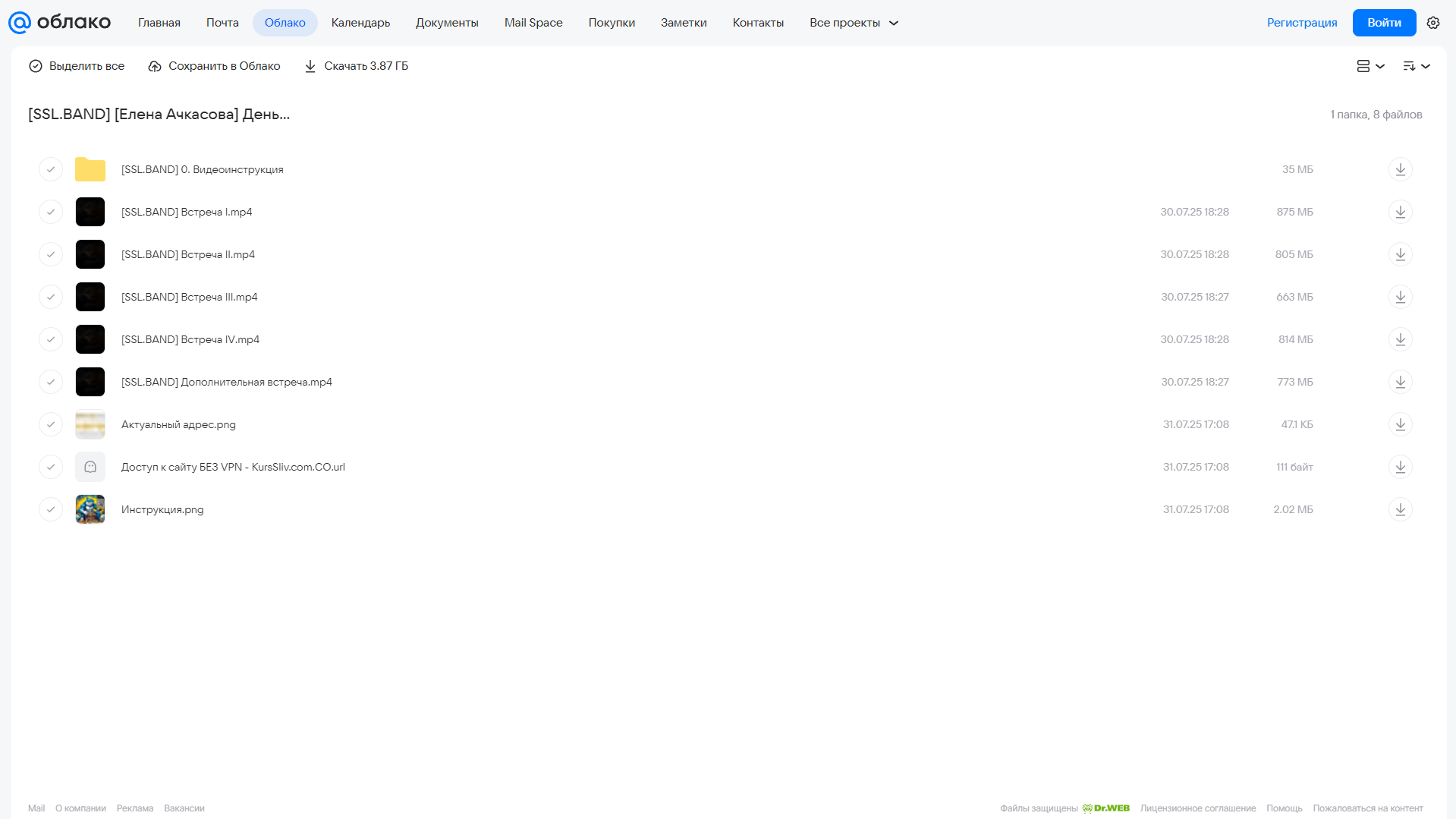
Task: Click the KursSliv url file icon
Action: click(90, 467)
